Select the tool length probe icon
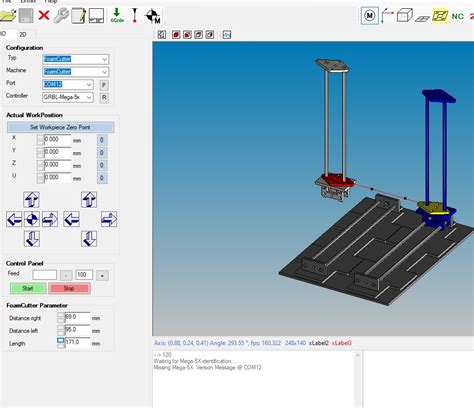The width and height of the screenshot is (474, 408). [x=135, y=16]
